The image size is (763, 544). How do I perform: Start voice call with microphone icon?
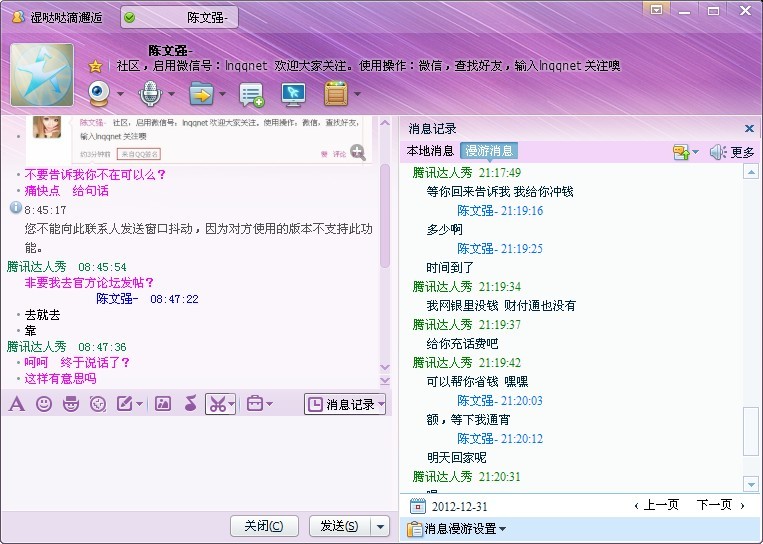[150, 93]
